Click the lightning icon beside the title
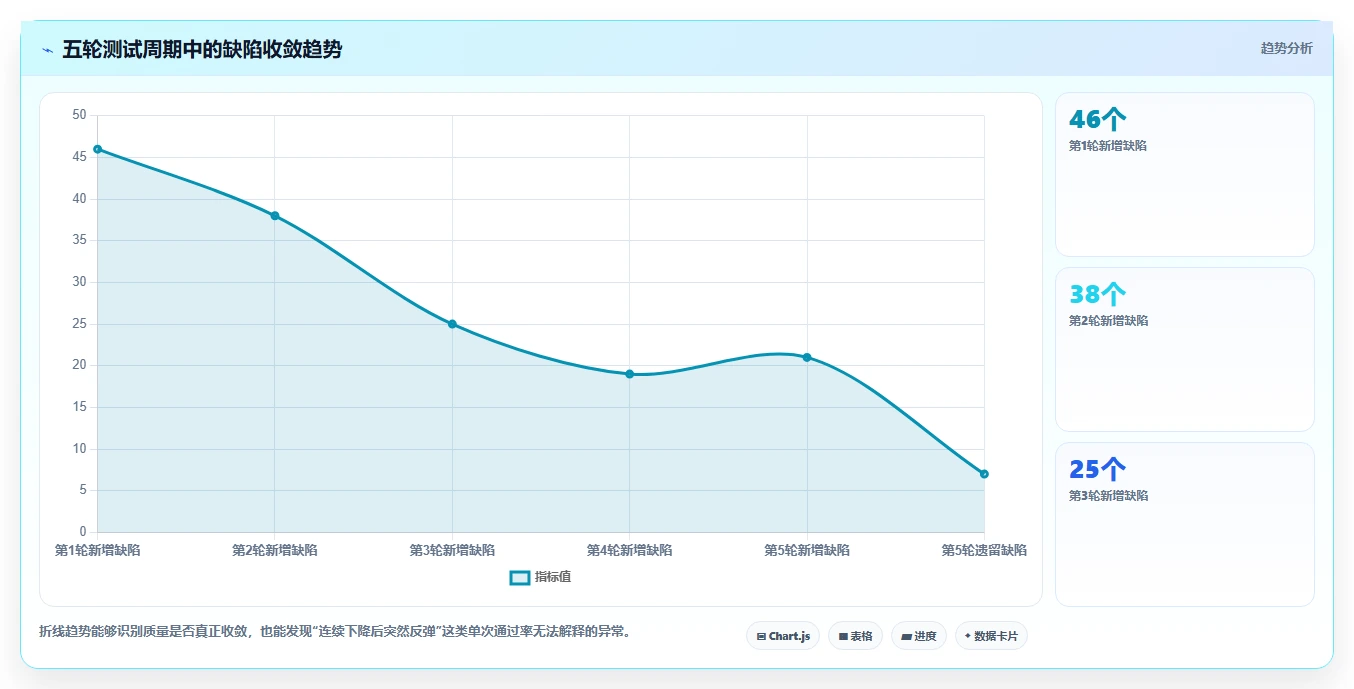 pos(47,50)
